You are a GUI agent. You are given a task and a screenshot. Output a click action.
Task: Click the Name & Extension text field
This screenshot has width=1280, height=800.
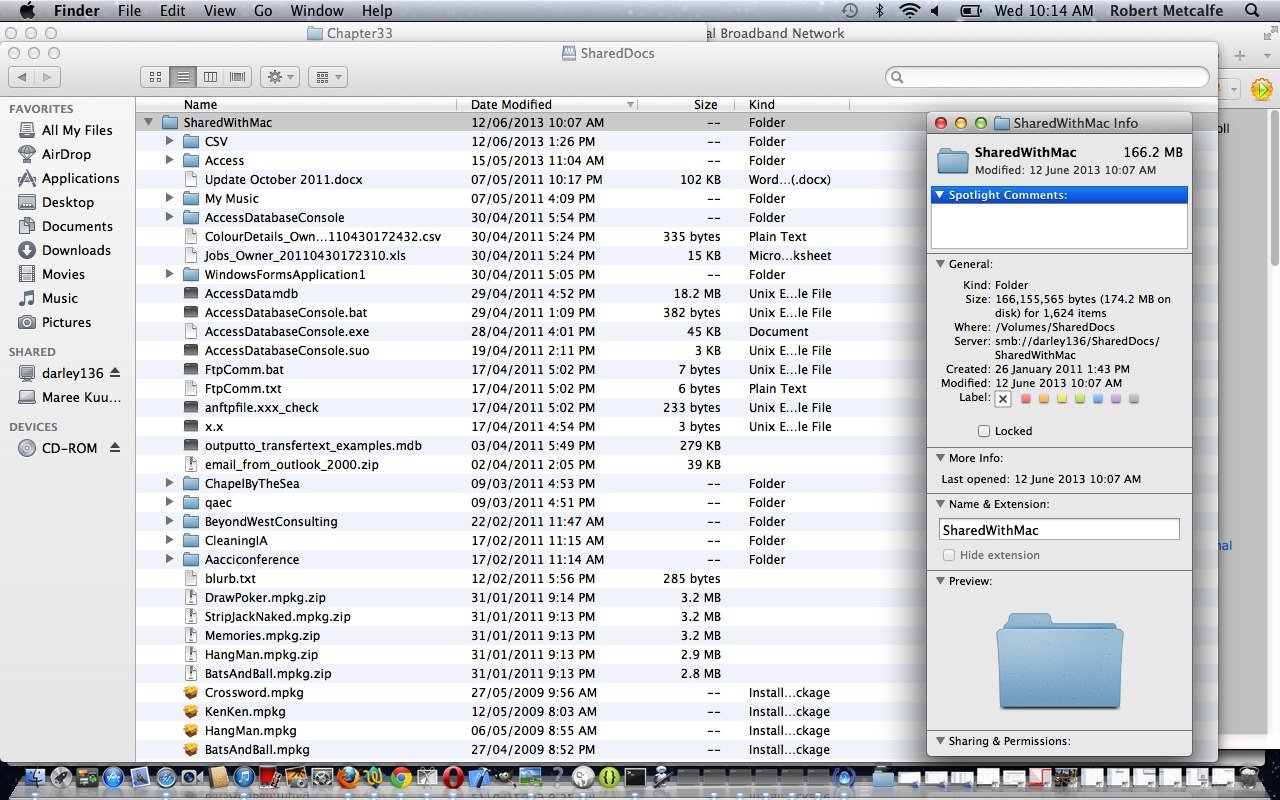[1059, 530]
